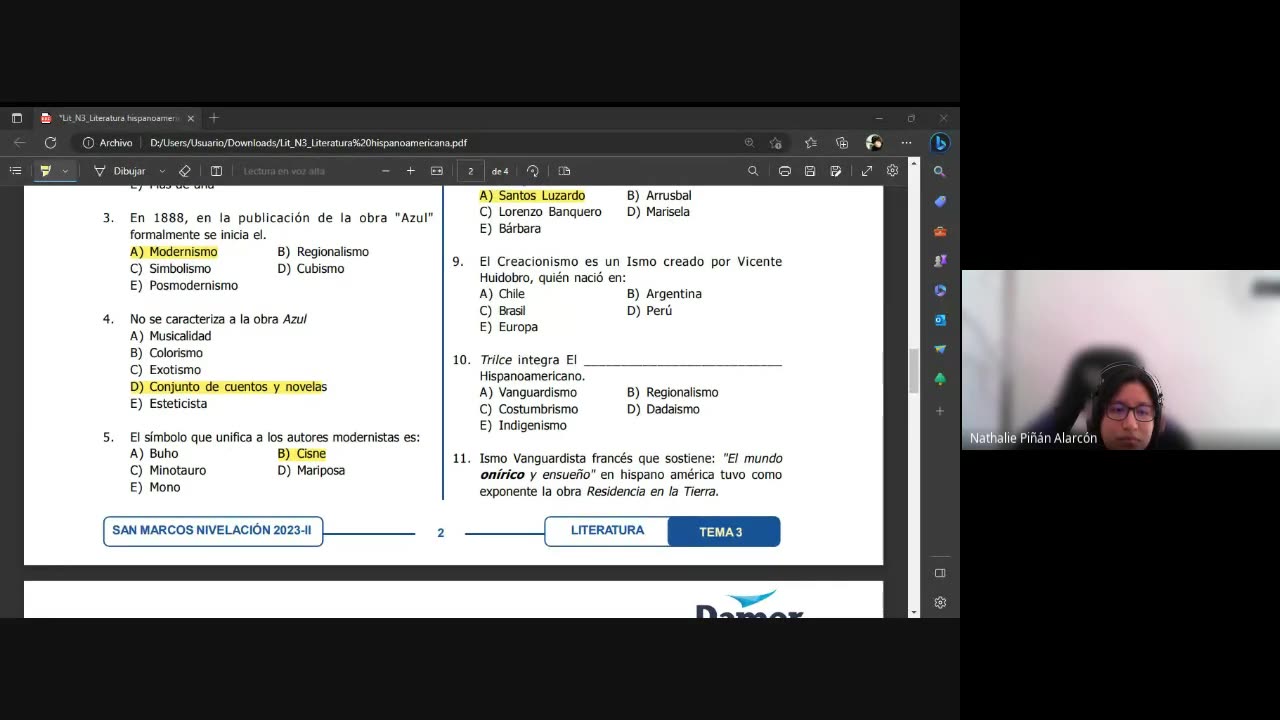Zoom out the PDF
This screenshot has height=720, width=1280.
386,171
